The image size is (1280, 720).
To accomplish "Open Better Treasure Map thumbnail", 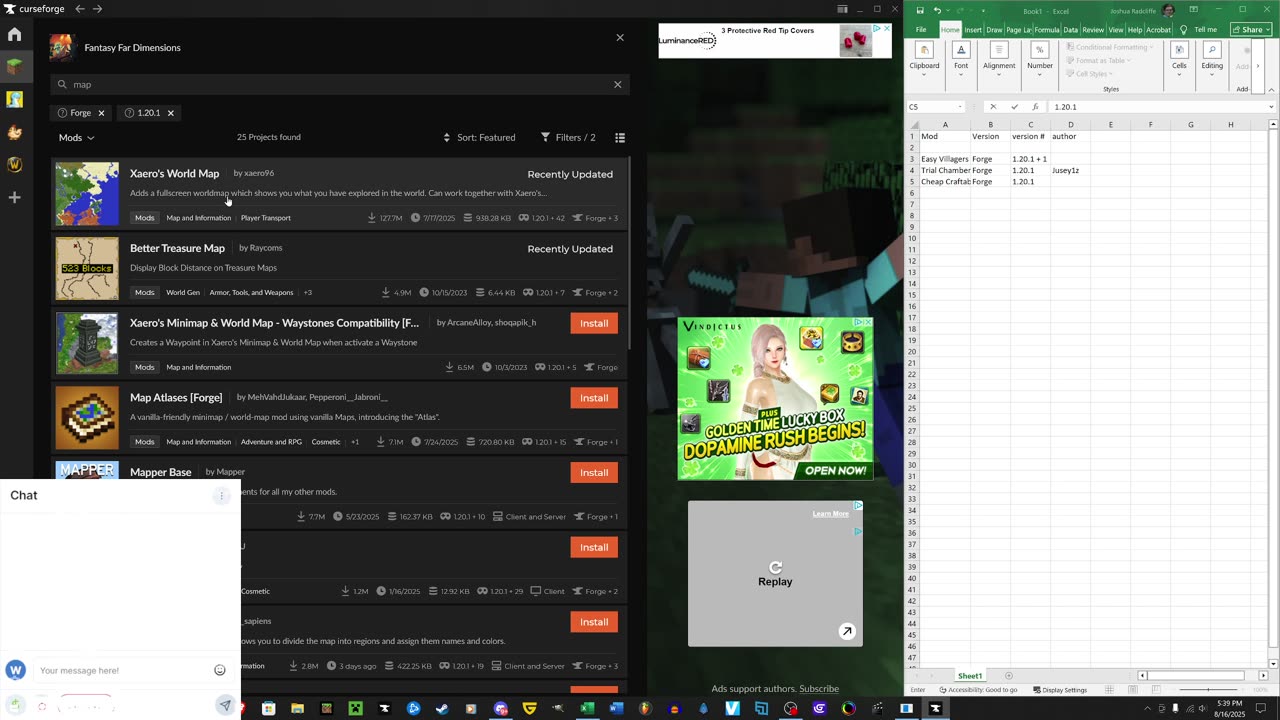I will coord(87,269).
